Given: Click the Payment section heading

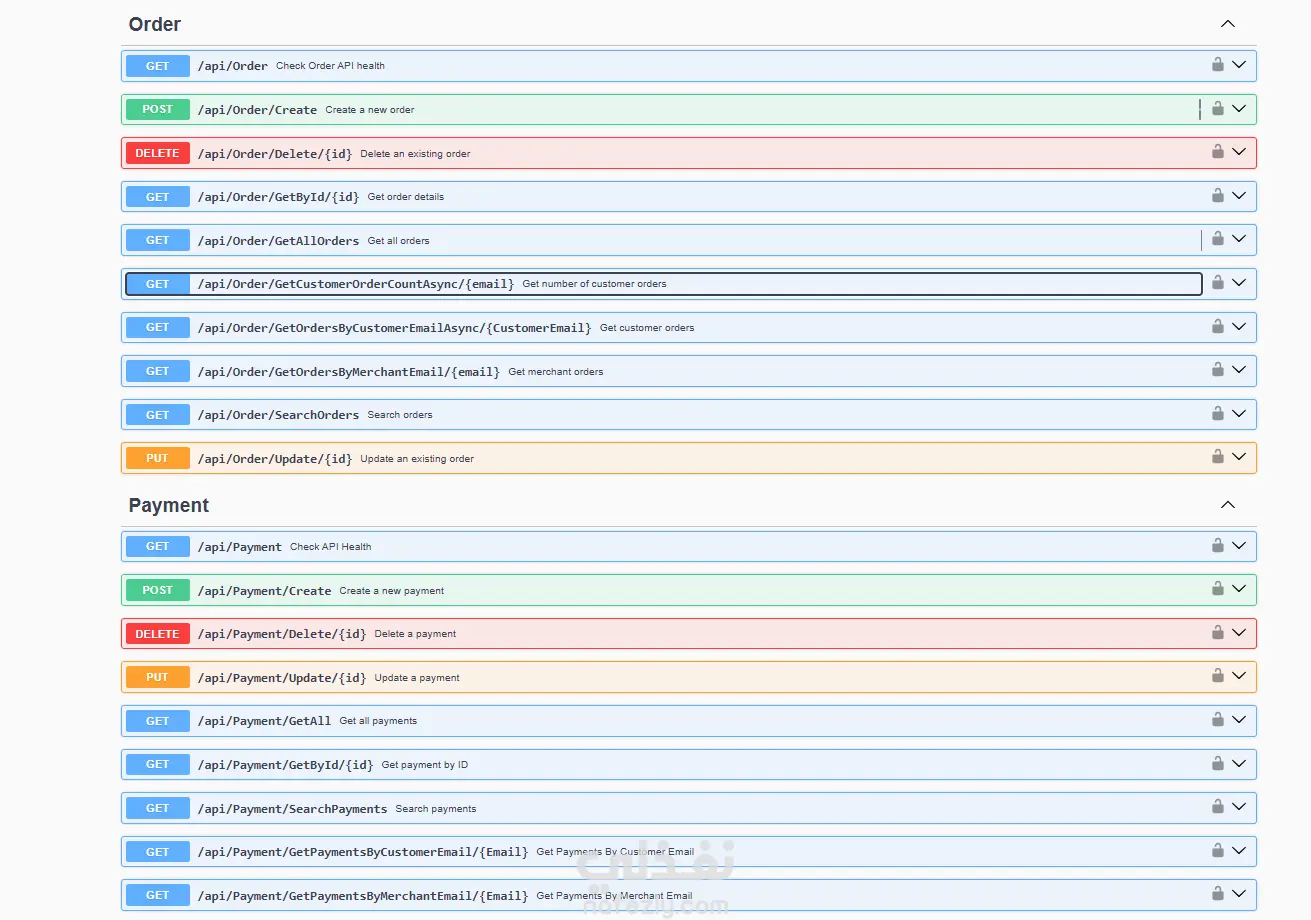Looking at the screenshot, I should click(x=169, y=505).
